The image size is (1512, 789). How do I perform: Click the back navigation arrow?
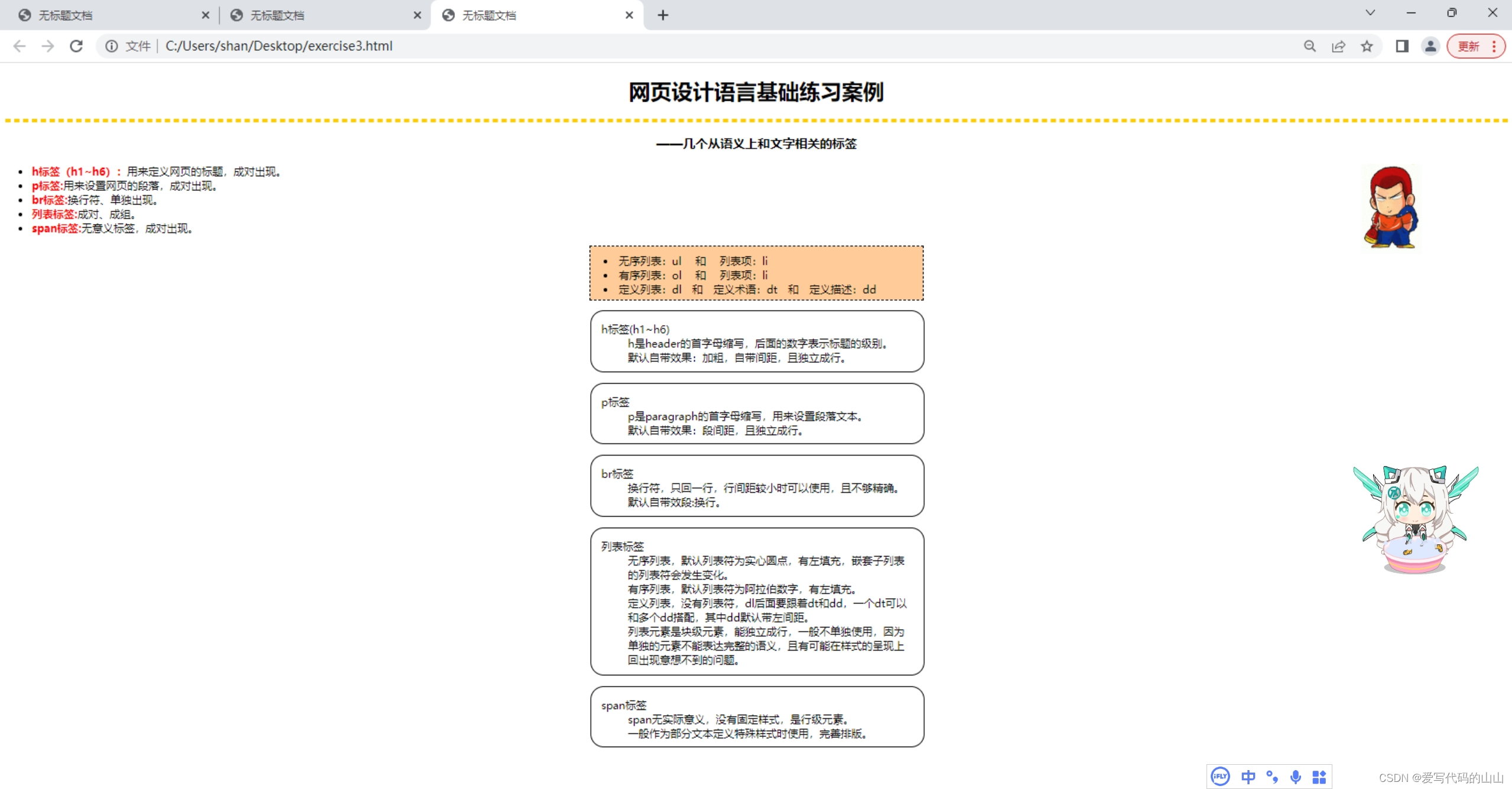coord(19,46)
